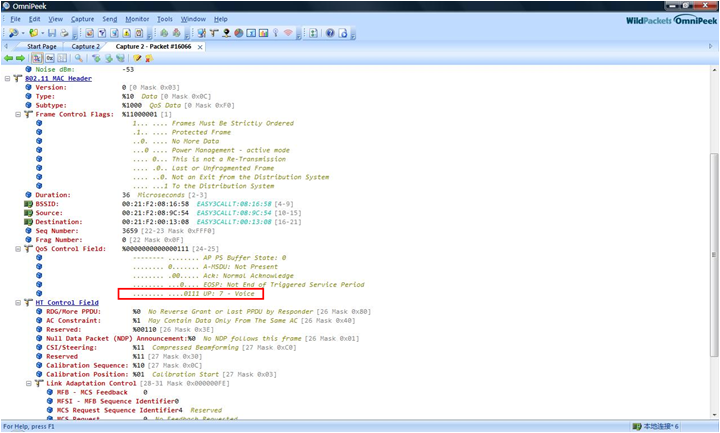Open the File menu
This screenshot has height=433, width=720.
tap(16, 19)
